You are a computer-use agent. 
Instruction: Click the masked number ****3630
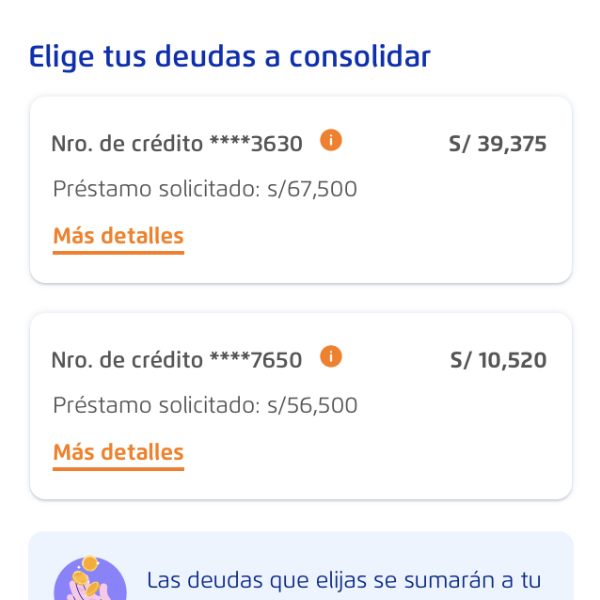(x=256, y=144)
